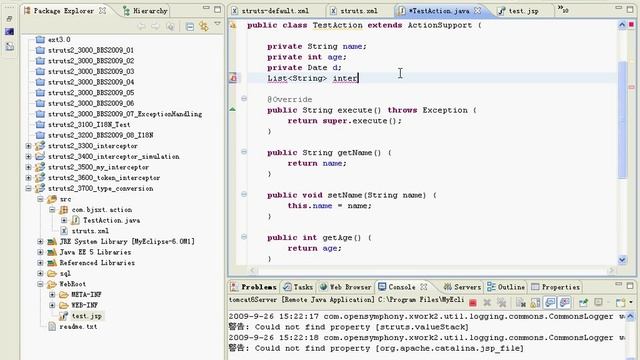Fold the execute() method

tap(244, 98)
